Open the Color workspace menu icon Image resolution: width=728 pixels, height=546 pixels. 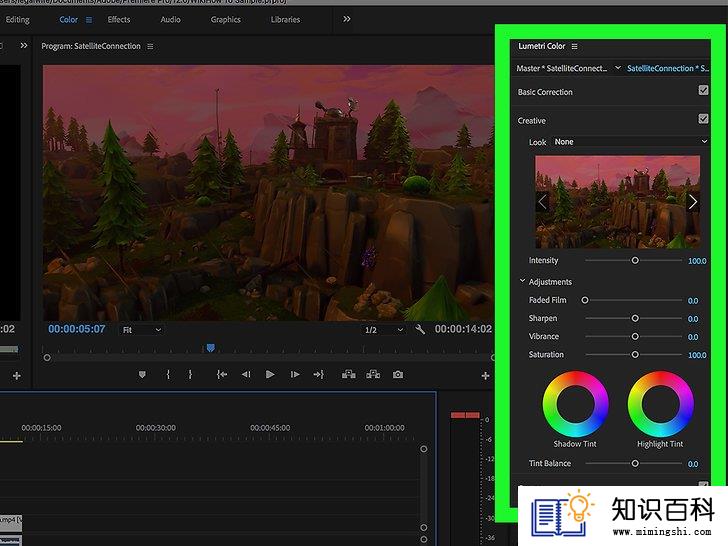pos(89,20)
